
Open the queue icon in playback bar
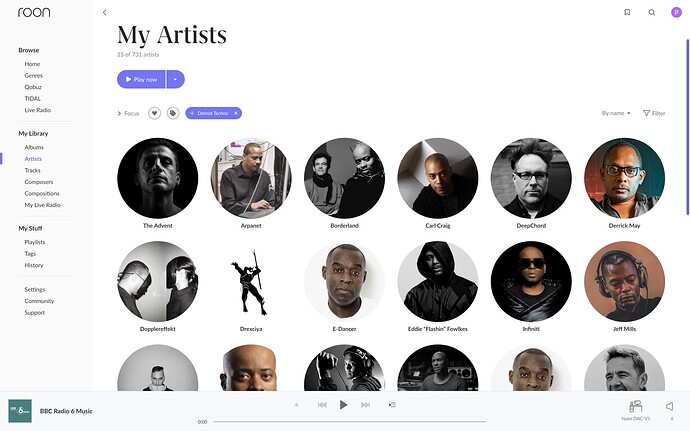coord(392,405)
